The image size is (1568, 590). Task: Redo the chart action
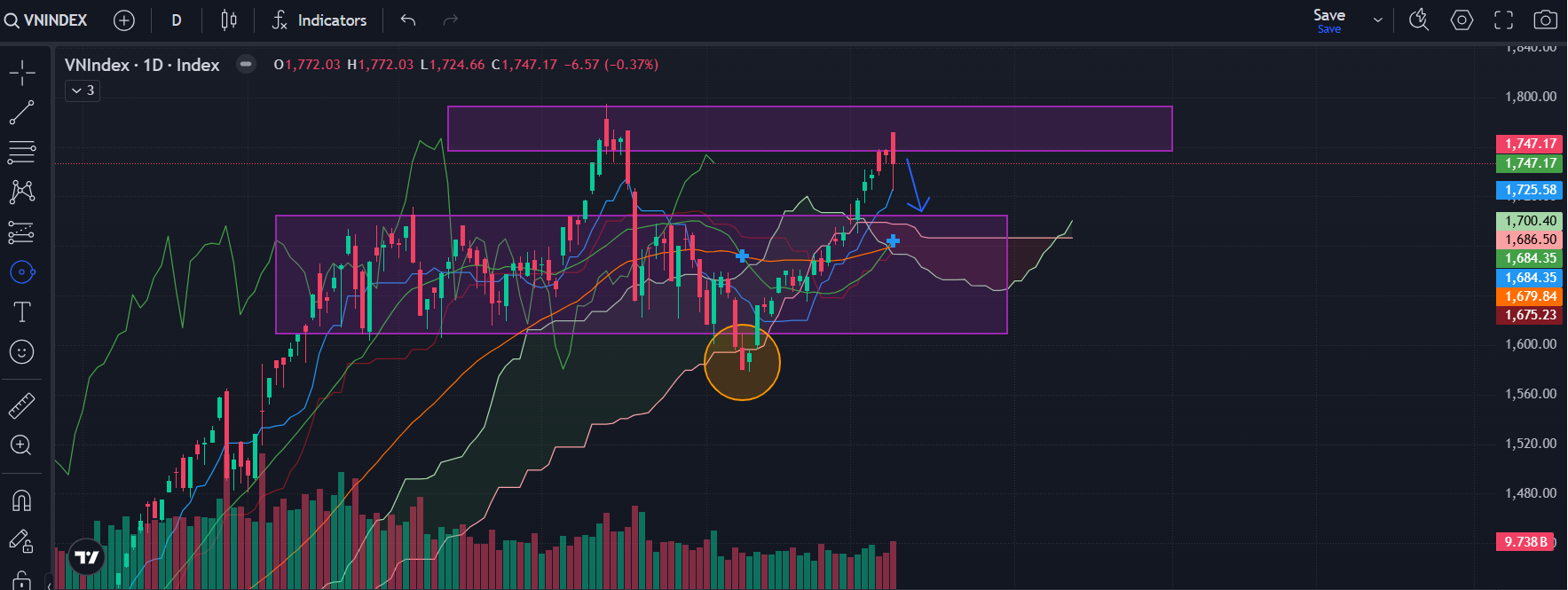point(451,20)
